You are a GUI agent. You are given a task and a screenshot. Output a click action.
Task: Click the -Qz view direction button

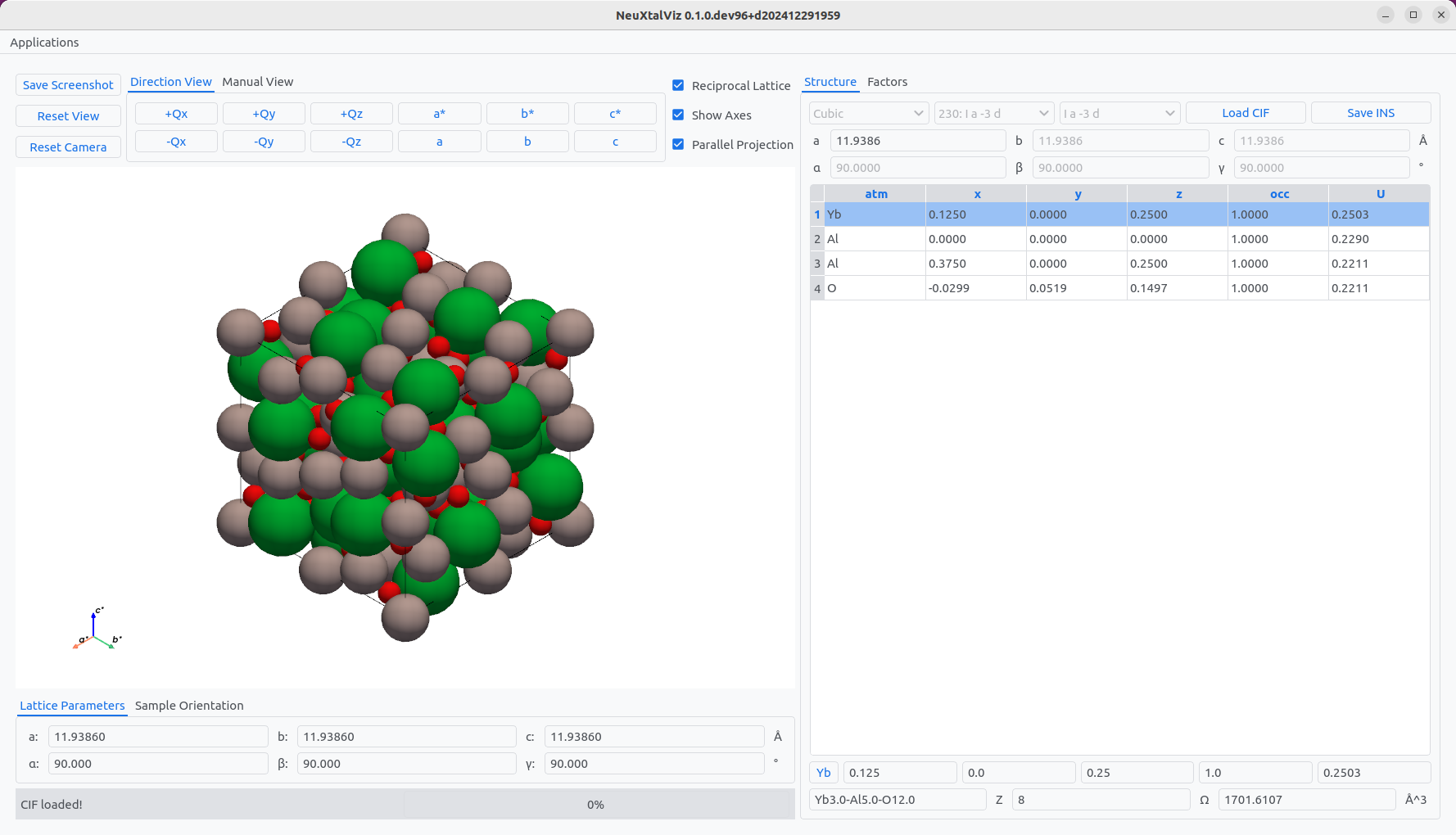coord(351,142)
